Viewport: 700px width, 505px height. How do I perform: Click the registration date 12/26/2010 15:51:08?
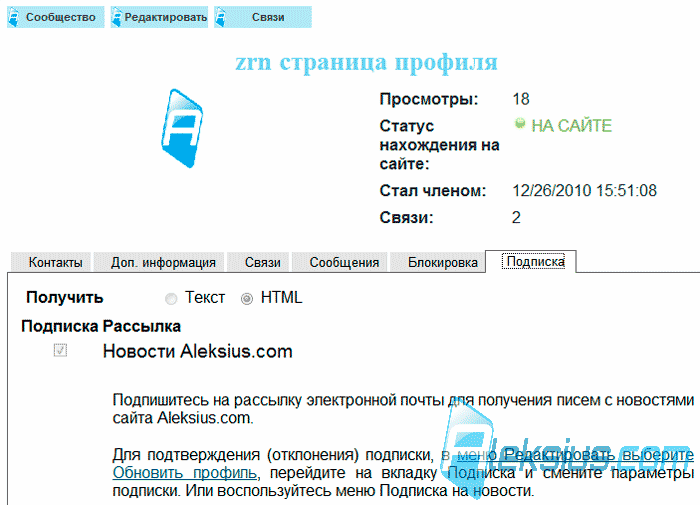pyautogui.click(x=584, y=191)
